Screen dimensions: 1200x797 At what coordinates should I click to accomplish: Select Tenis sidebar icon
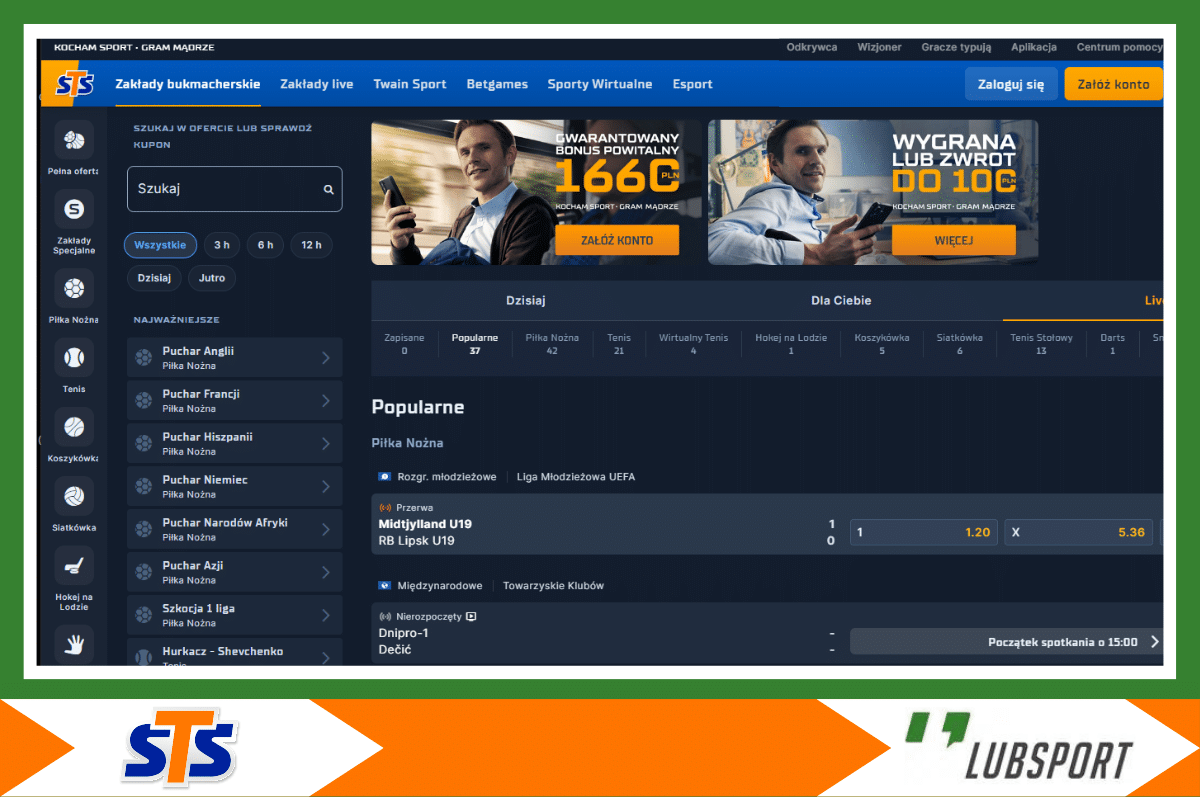[74, 357]
